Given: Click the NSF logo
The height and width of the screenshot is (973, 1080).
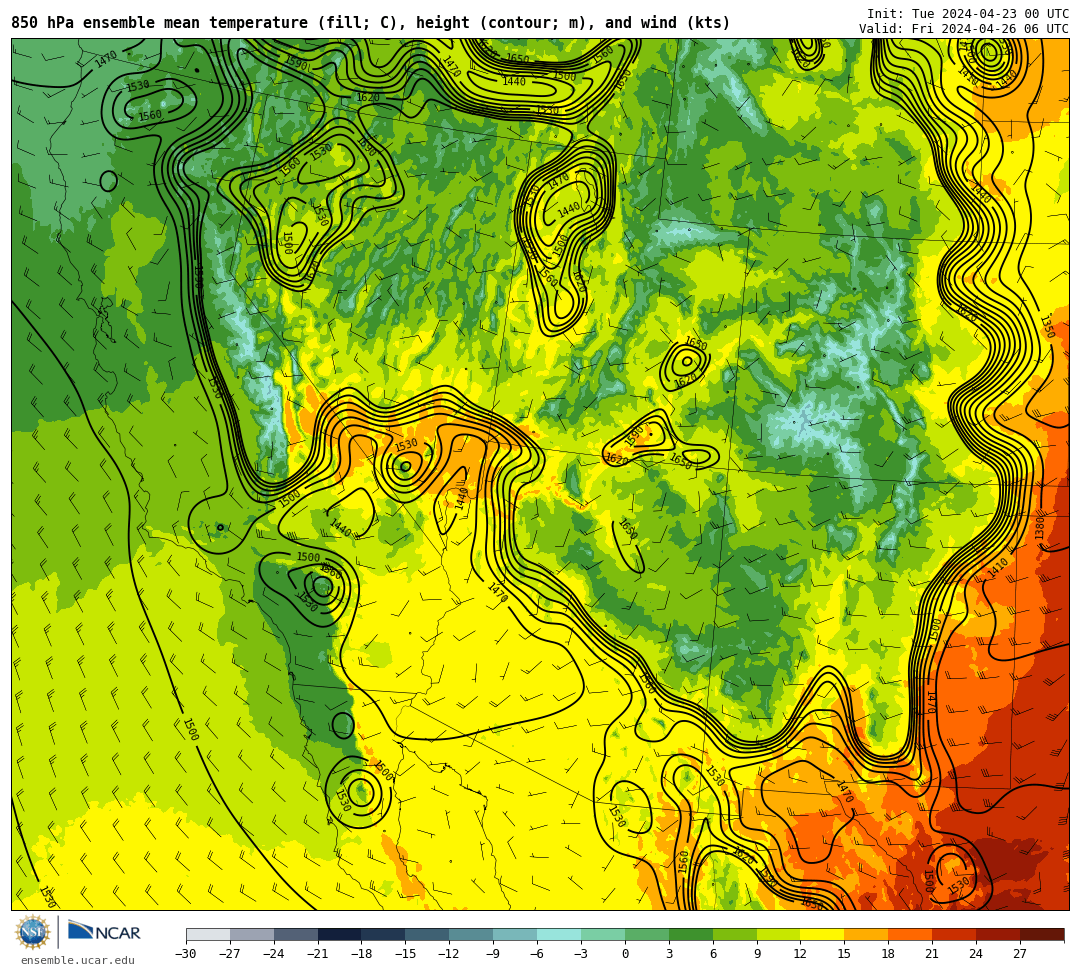Looking at the screenshot, I should 33,932.
